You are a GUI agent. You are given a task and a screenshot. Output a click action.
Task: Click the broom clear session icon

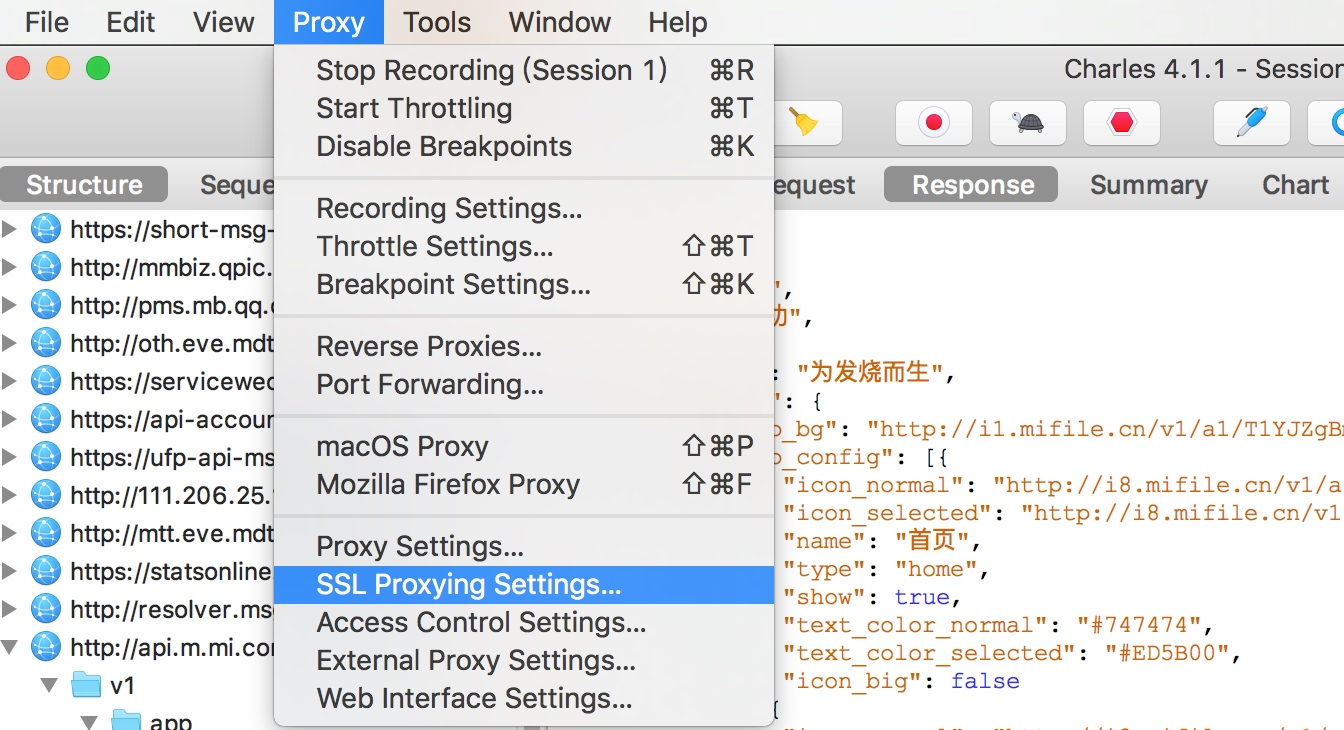pos(803,122)
